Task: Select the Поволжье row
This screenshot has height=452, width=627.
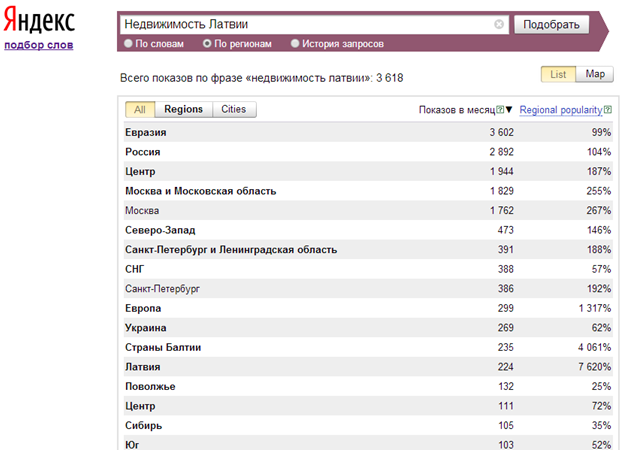Action: 368,387
